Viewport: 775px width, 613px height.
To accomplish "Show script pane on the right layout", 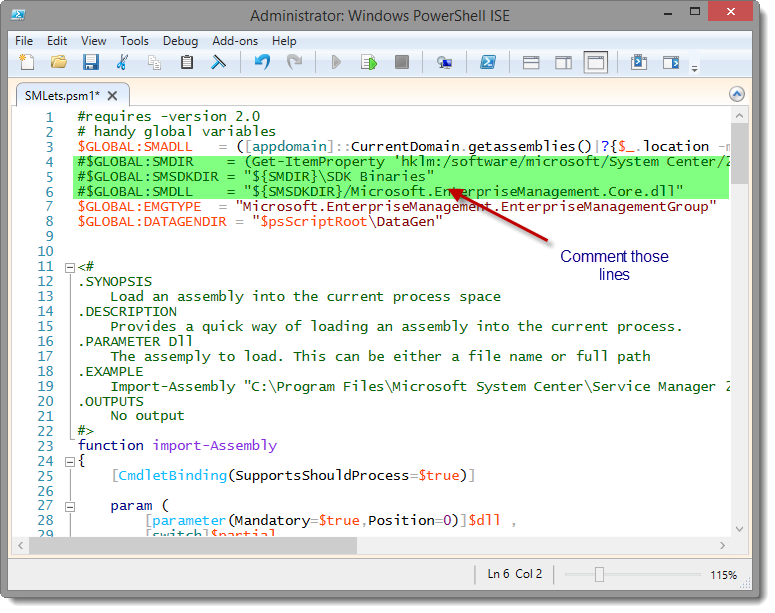I will point(563,63).
